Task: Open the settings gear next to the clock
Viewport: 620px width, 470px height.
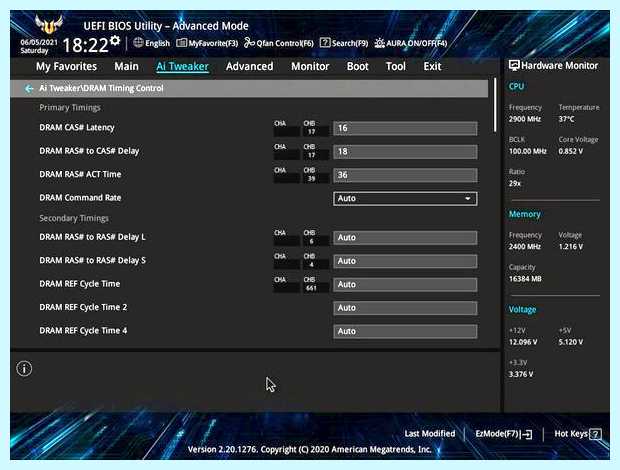Action: point(115,40)
